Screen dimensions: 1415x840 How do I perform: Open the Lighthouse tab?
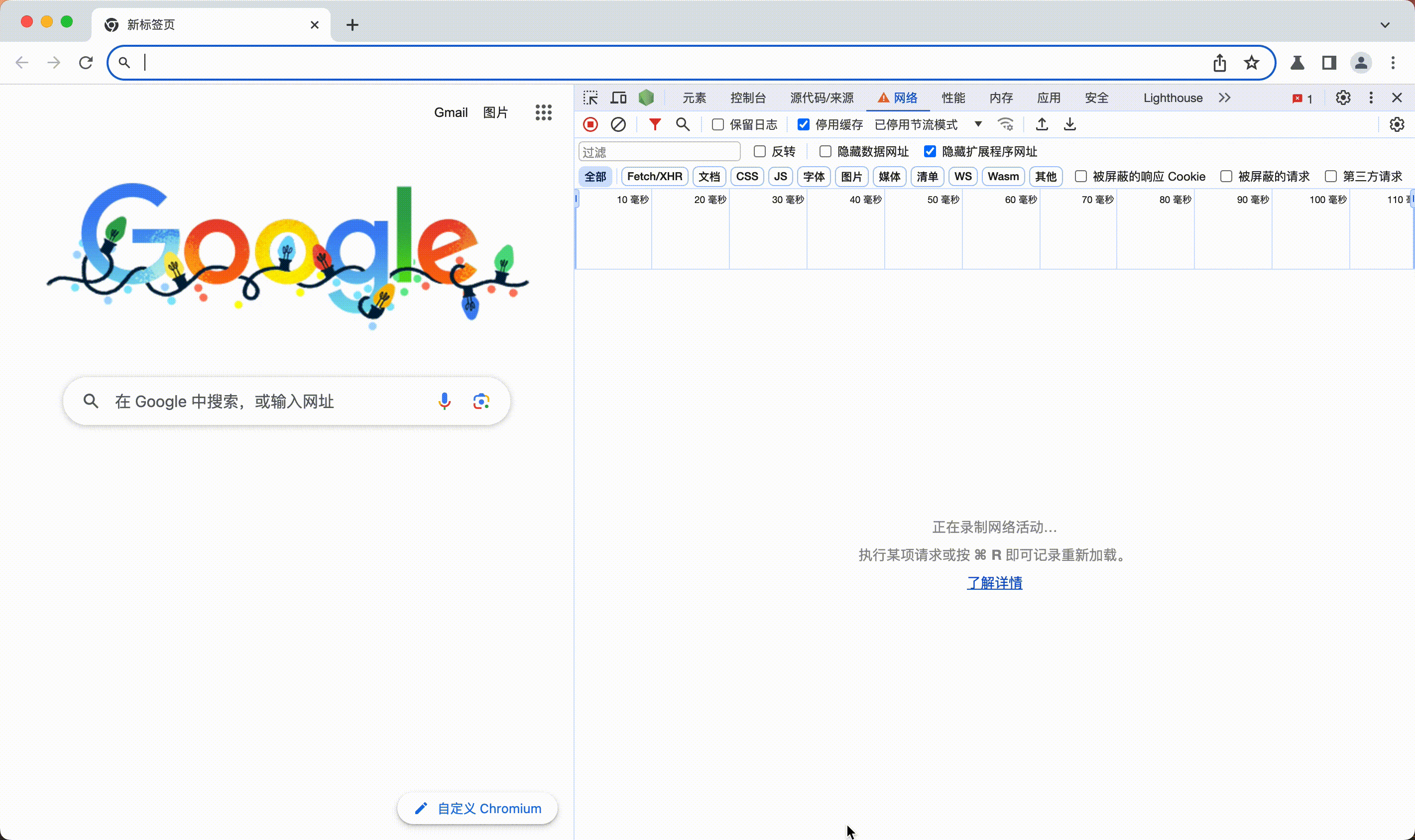(1173, 98)
